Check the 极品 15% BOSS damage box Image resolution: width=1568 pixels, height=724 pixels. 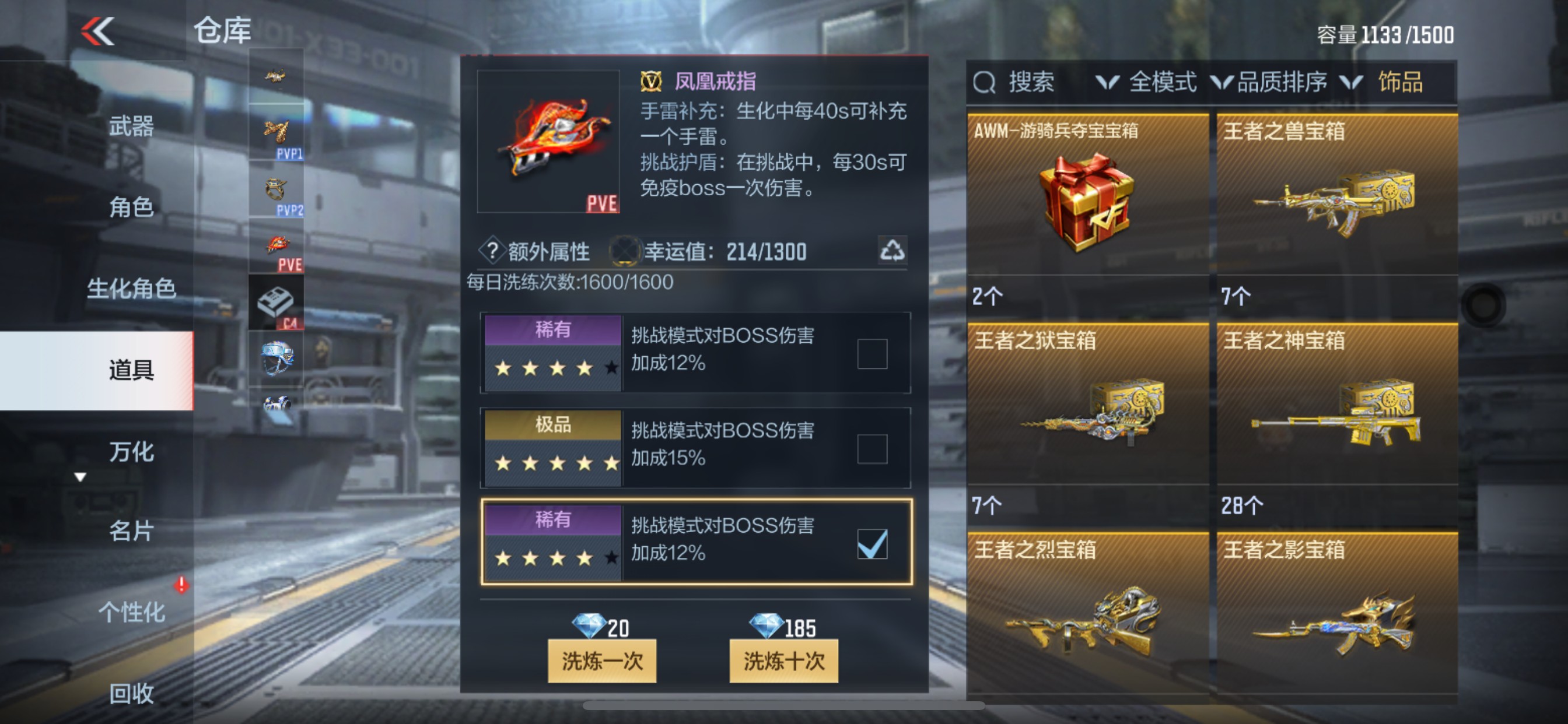pyautogui.click(x=871, y=448)
